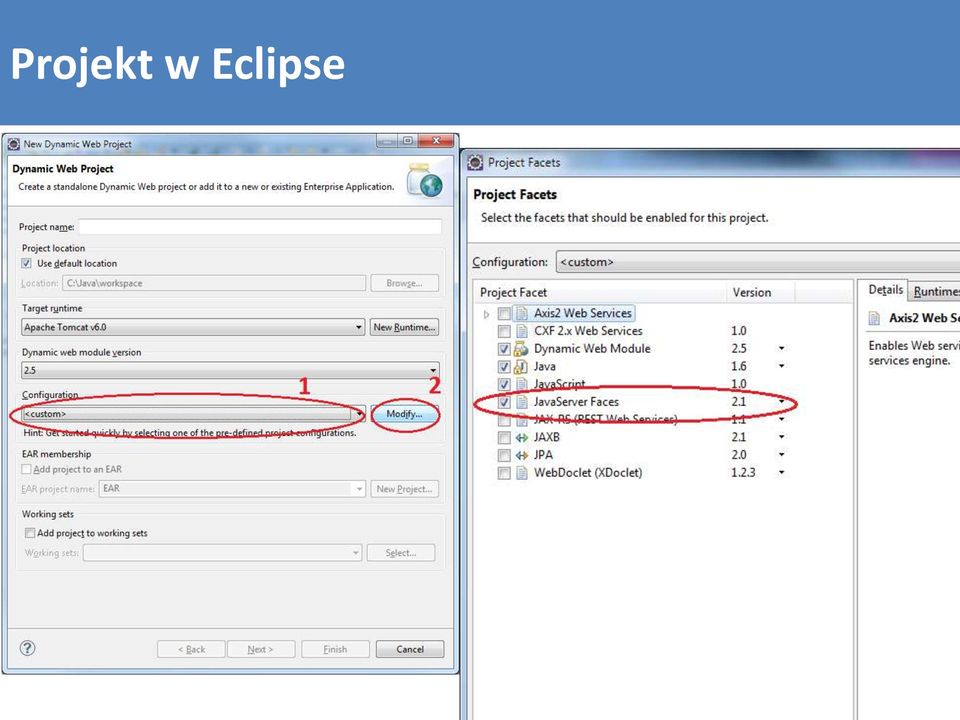960x720 pixels.
Task: Click the JavaServer Faces facet icon
Action: click(x=522, y=402)
